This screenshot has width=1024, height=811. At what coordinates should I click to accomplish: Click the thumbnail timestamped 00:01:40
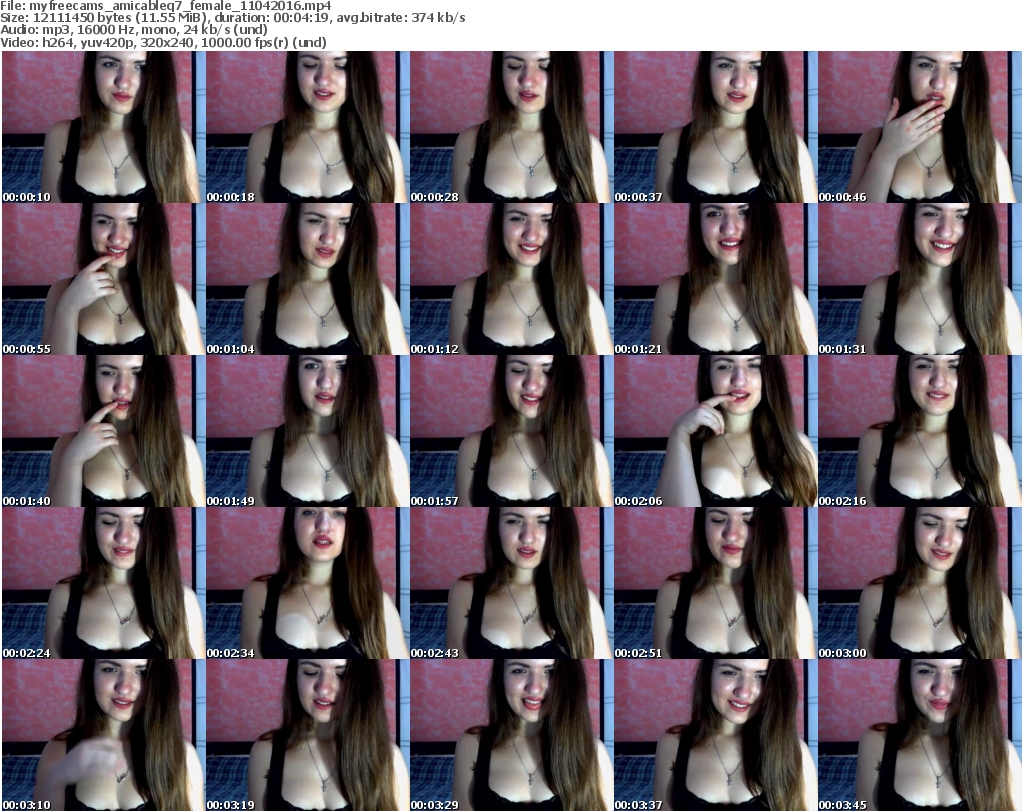pyautogui.click(x=103, y=431)
